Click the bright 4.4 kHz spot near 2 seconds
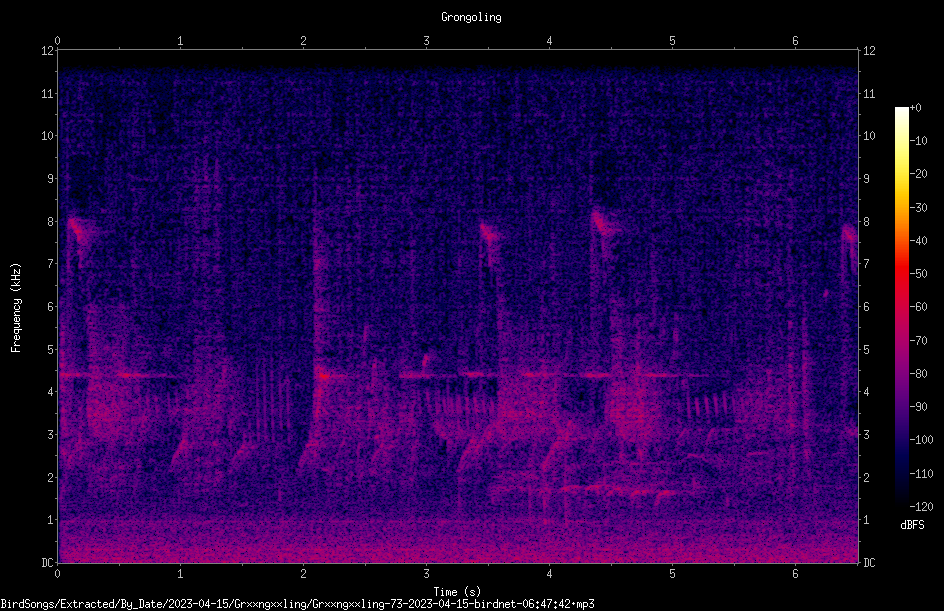 (324, 376)
